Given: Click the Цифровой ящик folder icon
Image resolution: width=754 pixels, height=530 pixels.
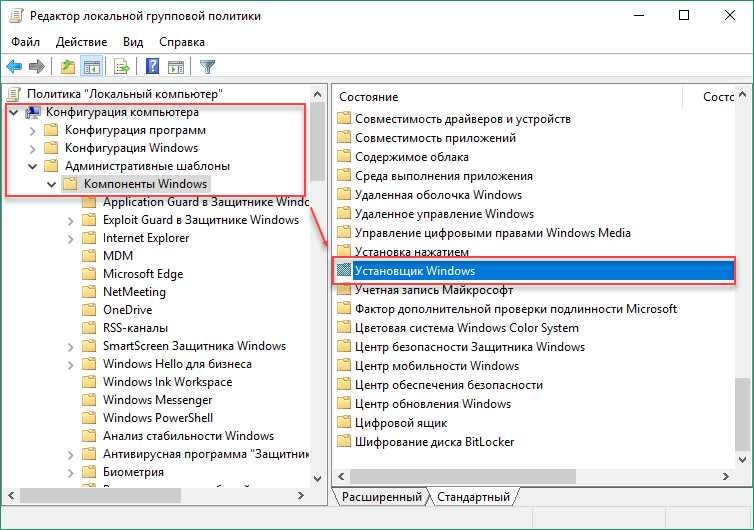Looking at the screenshot, I should click(344, 422).
